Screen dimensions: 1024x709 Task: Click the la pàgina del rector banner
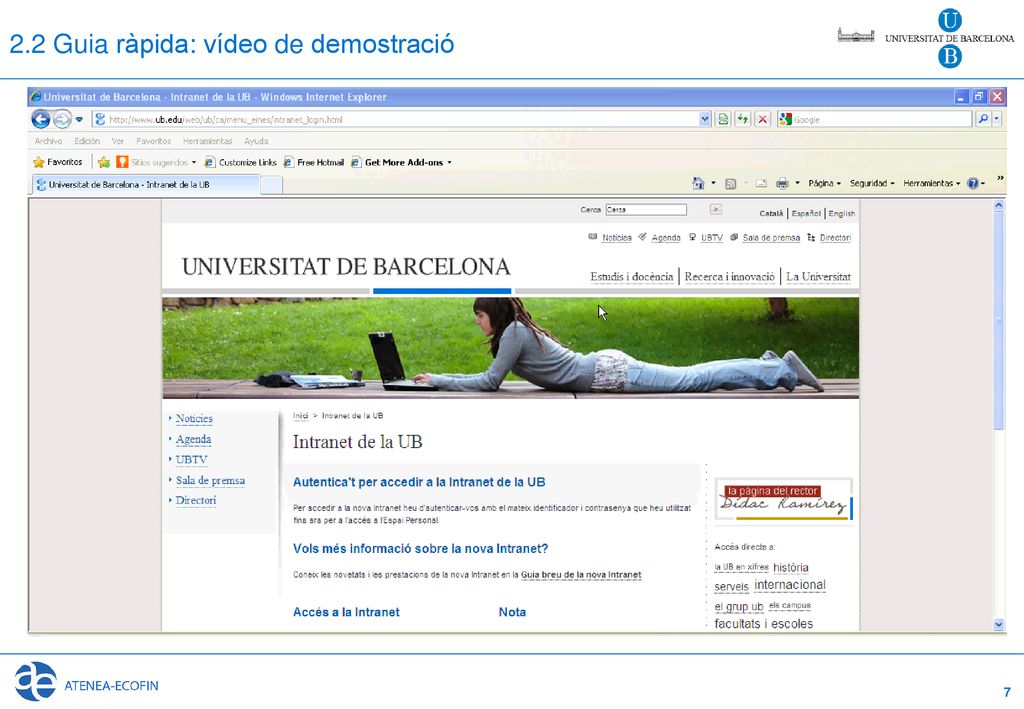pos(784,499)
